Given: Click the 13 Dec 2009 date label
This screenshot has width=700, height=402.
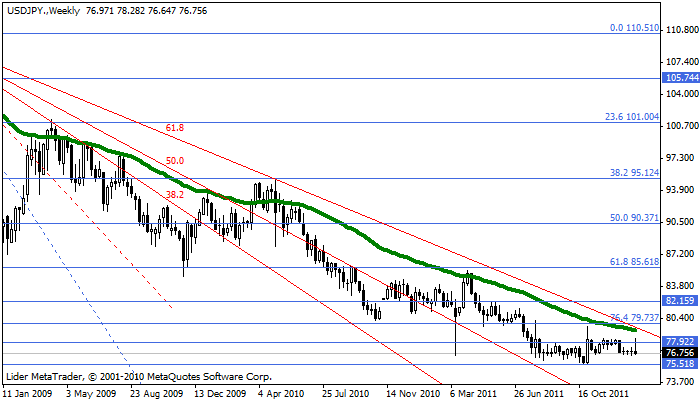Looking at the screenshot, I should coord(220,394).
